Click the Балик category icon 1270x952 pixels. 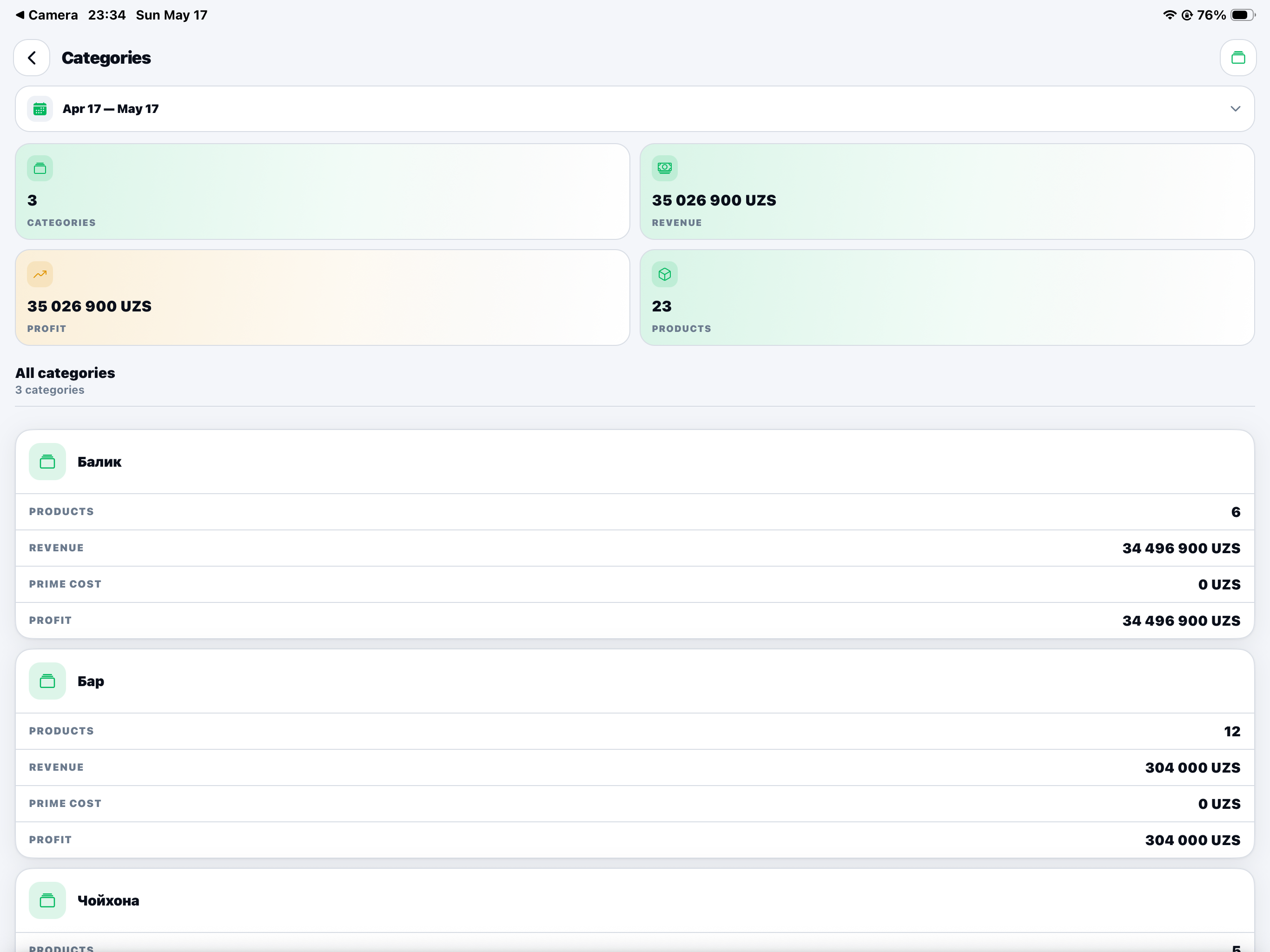tap(47, 462)
